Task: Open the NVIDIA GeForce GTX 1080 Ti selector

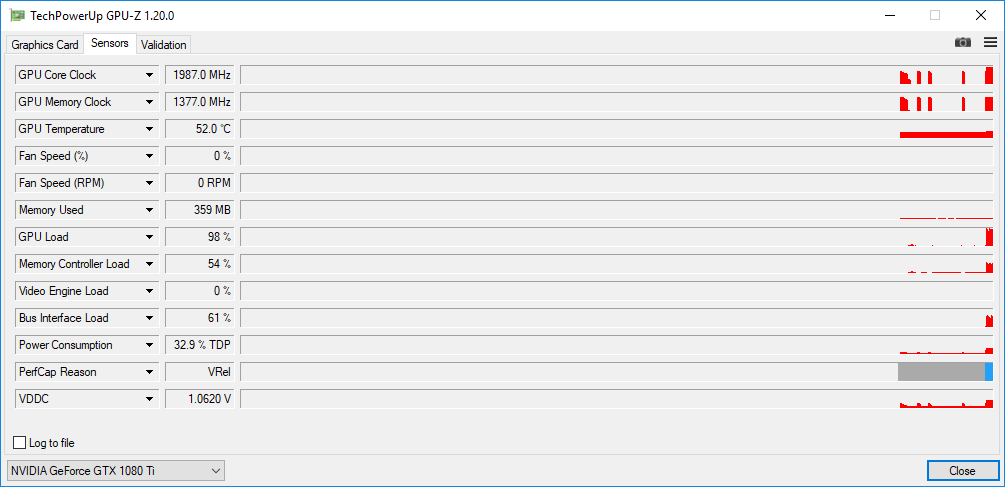Action: pos(116,470)
